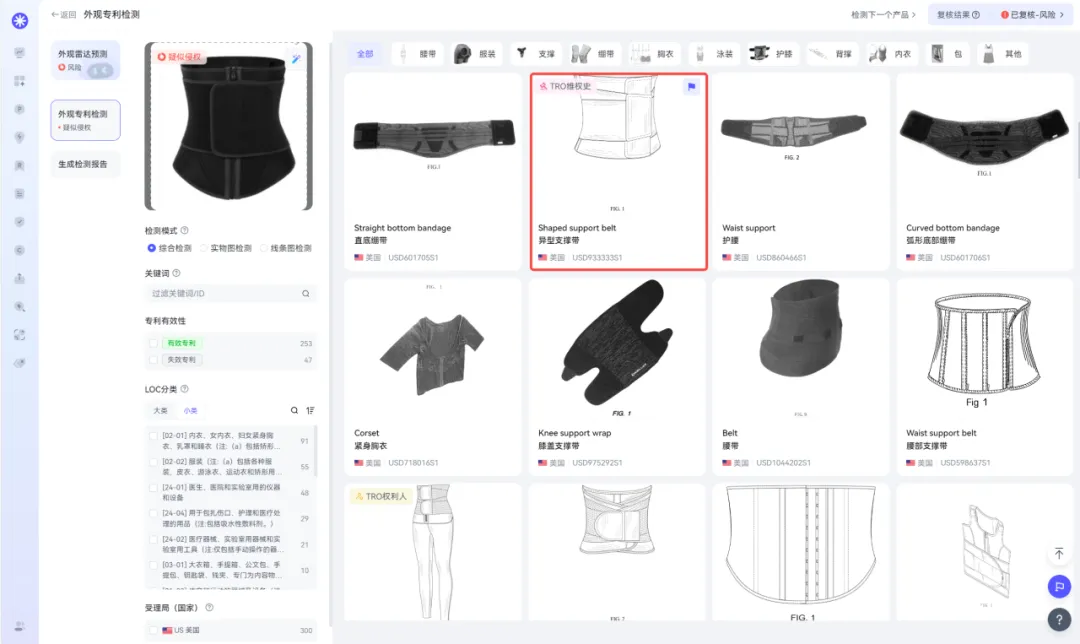
Task: Check the [02-02] 服装 category checkbox
Action: (154, 462)
